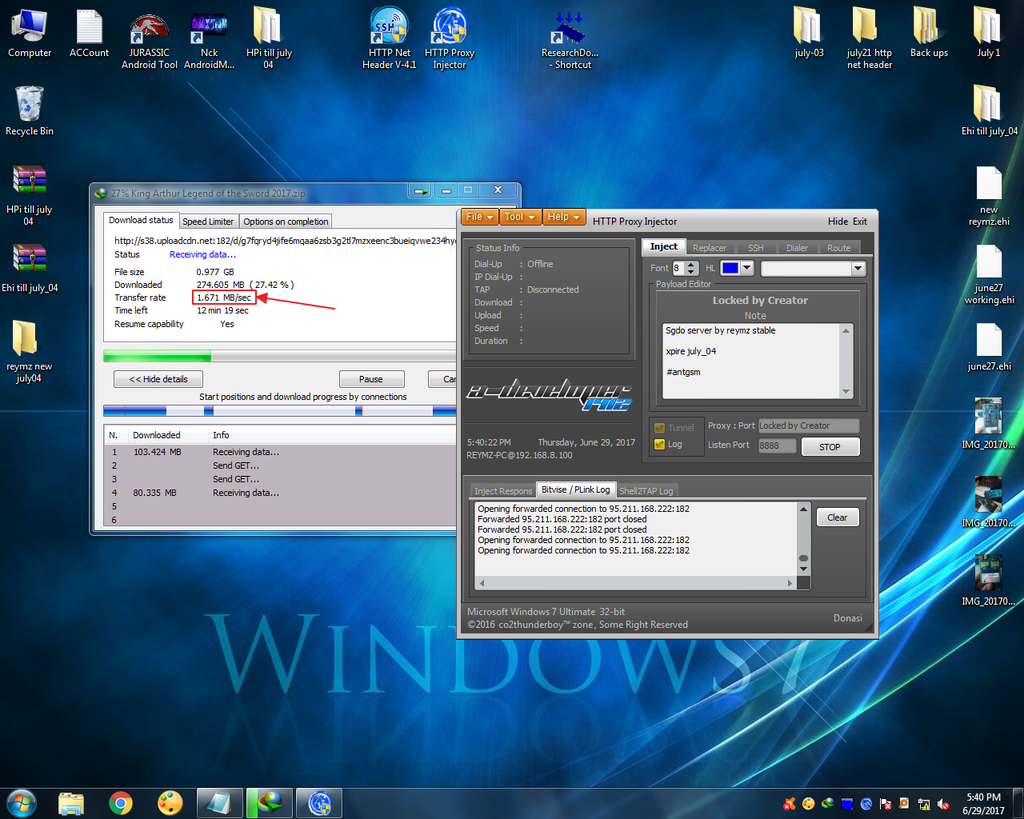The width and height of the screenshot is (1024, 819).
Task: Launch HTTP Net Header V-4.1 icon
Action: [389, 38]
